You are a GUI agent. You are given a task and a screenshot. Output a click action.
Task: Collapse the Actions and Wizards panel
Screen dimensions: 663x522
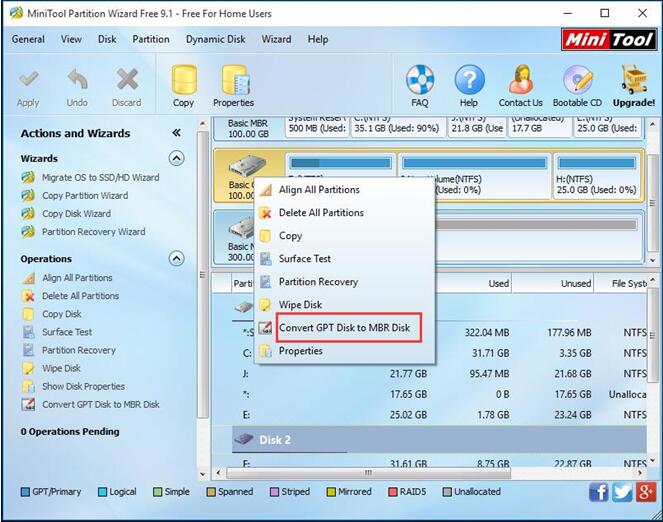coord(176,133)
